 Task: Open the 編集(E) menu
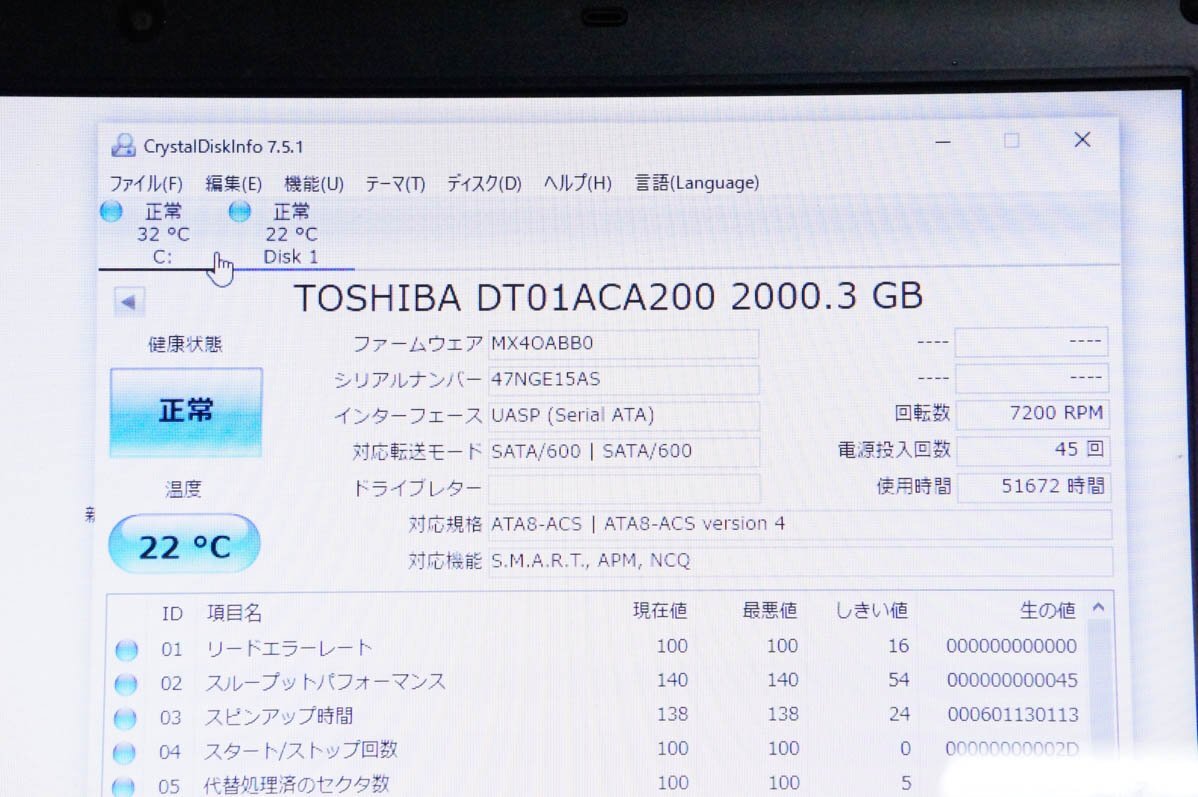[x=234, y=183]
